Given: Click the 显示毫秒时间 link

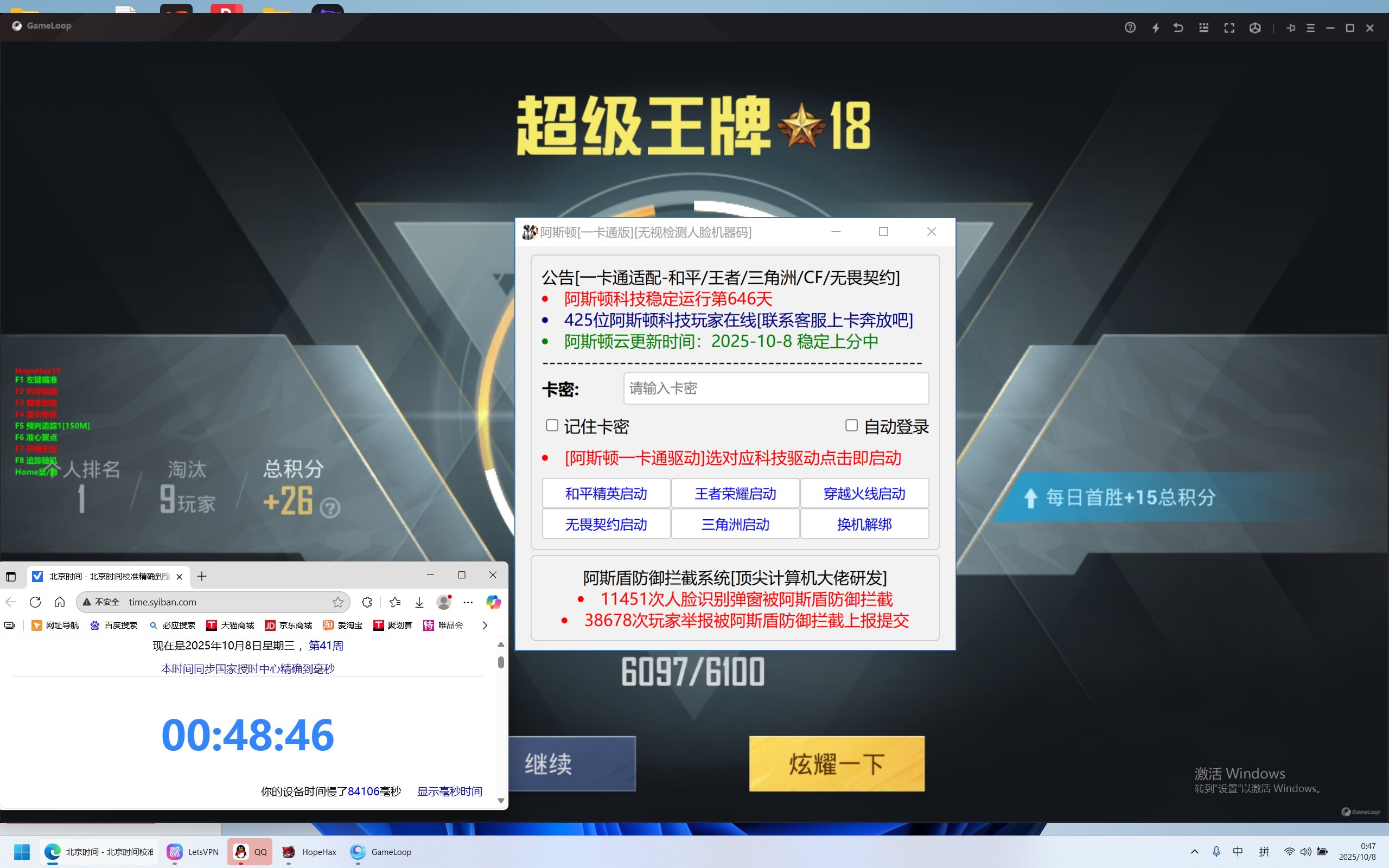Looking at the screenshot, I should (x=449, y=791).
